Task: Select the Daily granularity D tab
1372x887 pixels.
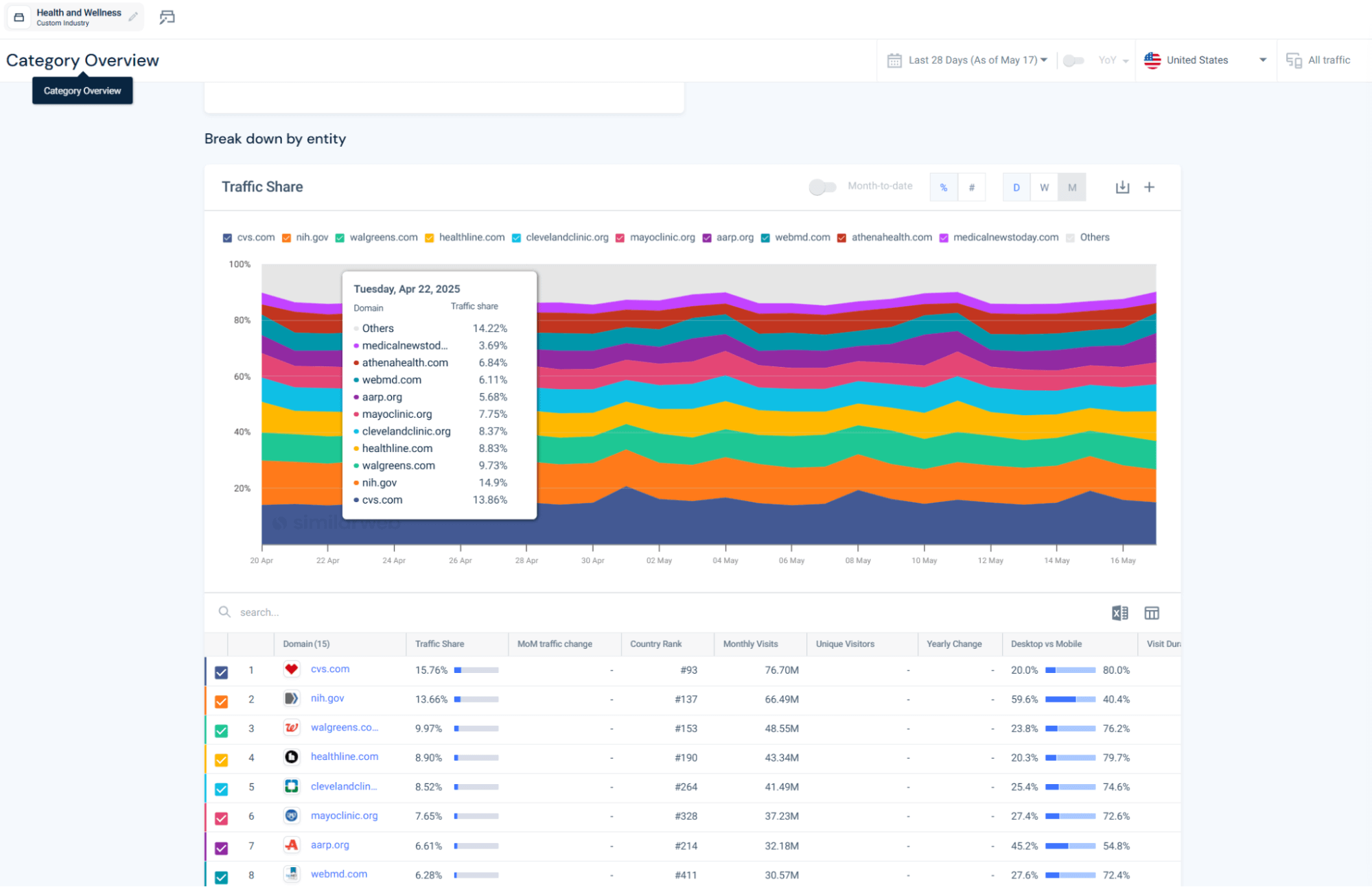Action: [x=1016, y=187]
